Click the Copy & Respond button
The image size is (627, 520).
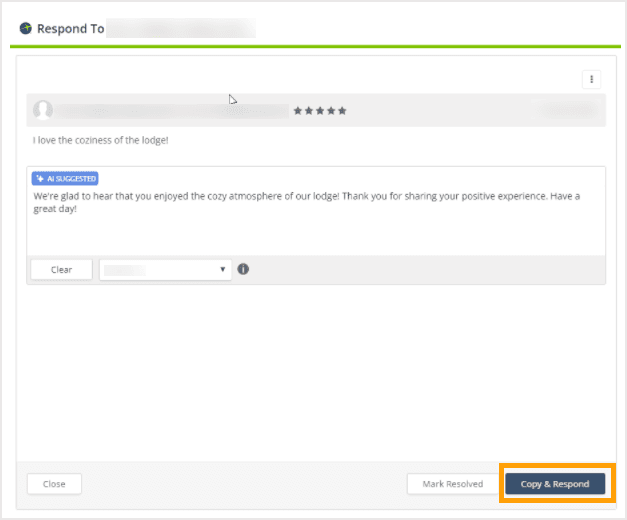555,484
